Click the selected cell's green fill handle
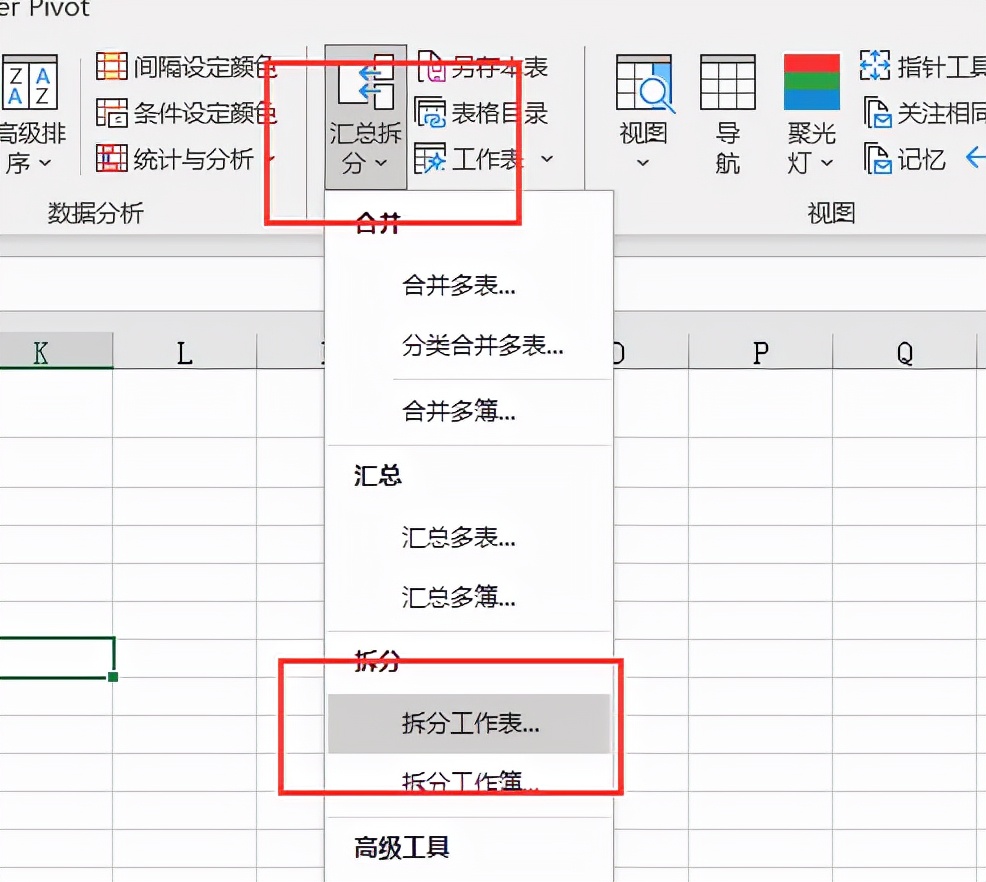 point(113,676)
